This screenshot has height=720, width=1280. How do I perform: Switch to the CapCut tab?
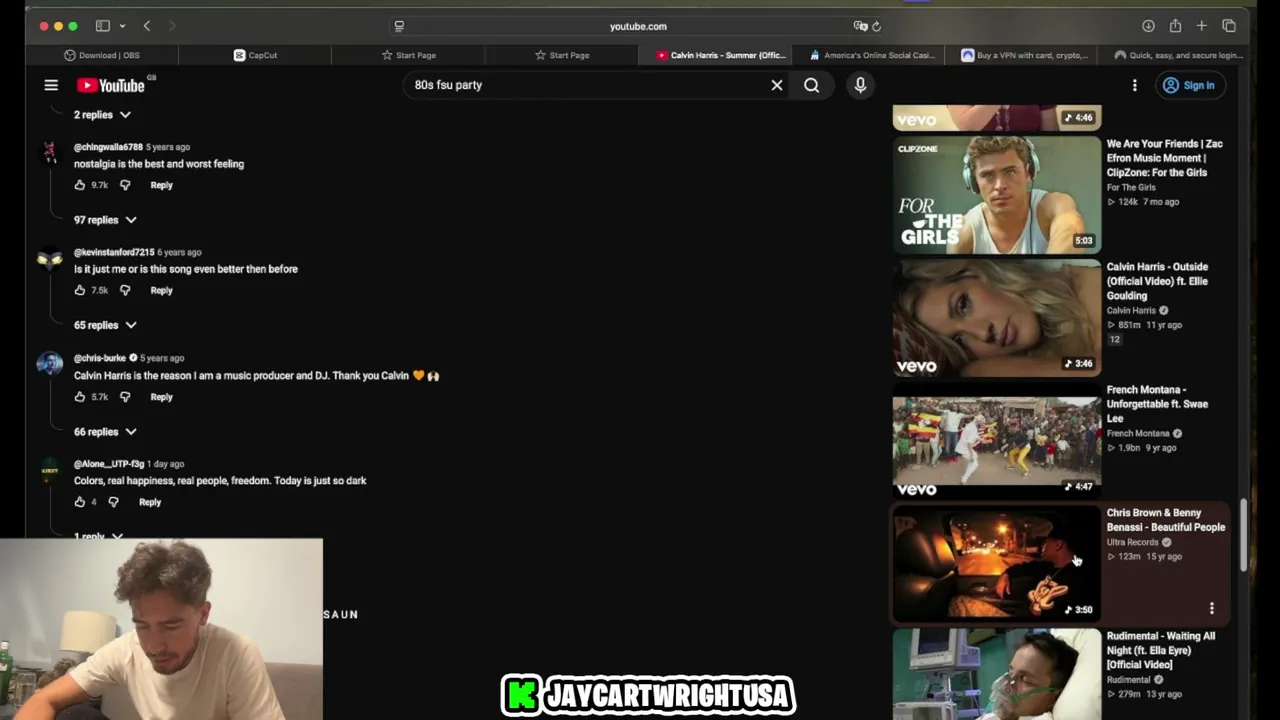click(255, 55)
